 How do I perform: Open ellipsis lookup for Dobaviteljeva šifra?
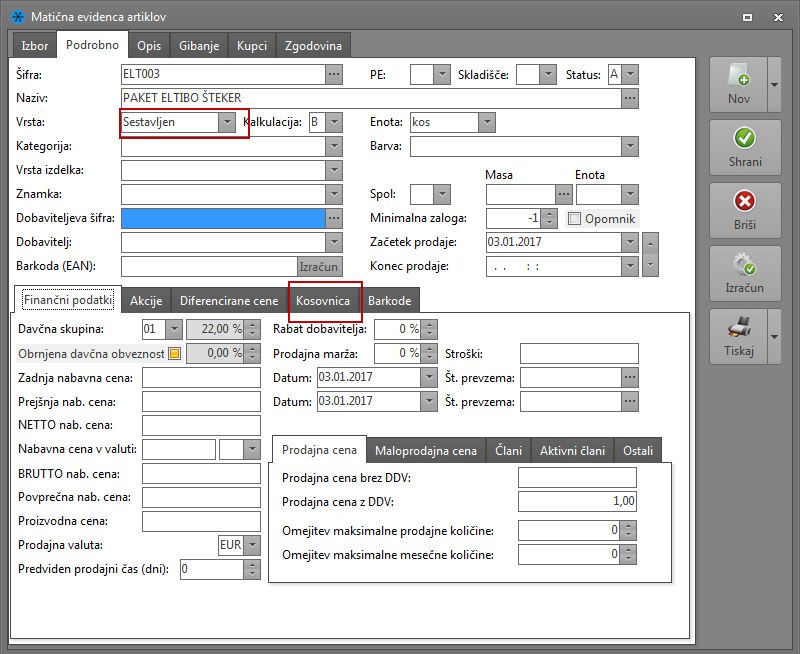pyautogui.click(x=334, y=218)
